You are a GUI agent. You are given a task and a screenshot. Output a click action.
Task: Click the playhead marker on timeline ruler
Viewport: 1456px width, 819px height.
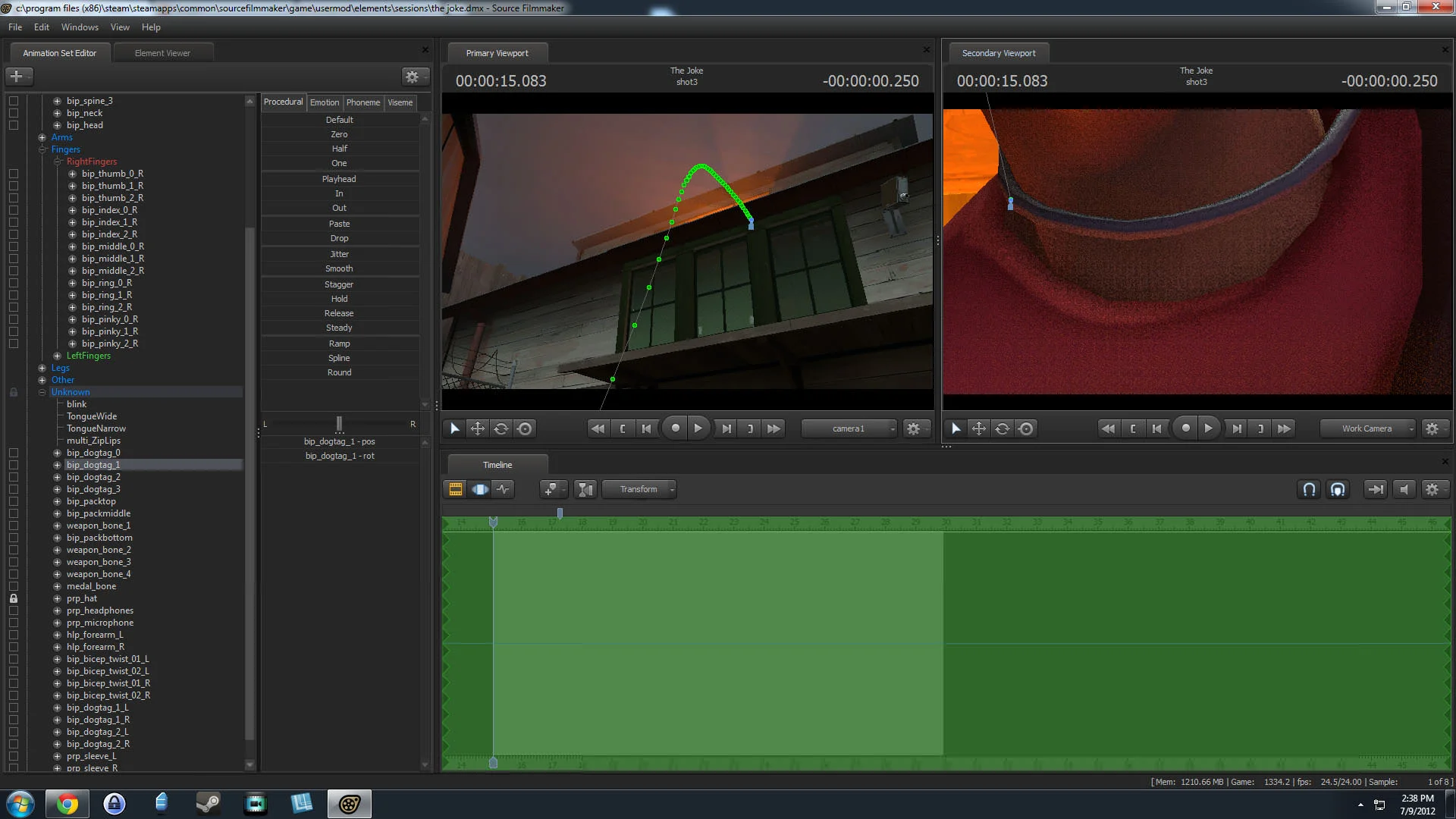pos(493,522)
